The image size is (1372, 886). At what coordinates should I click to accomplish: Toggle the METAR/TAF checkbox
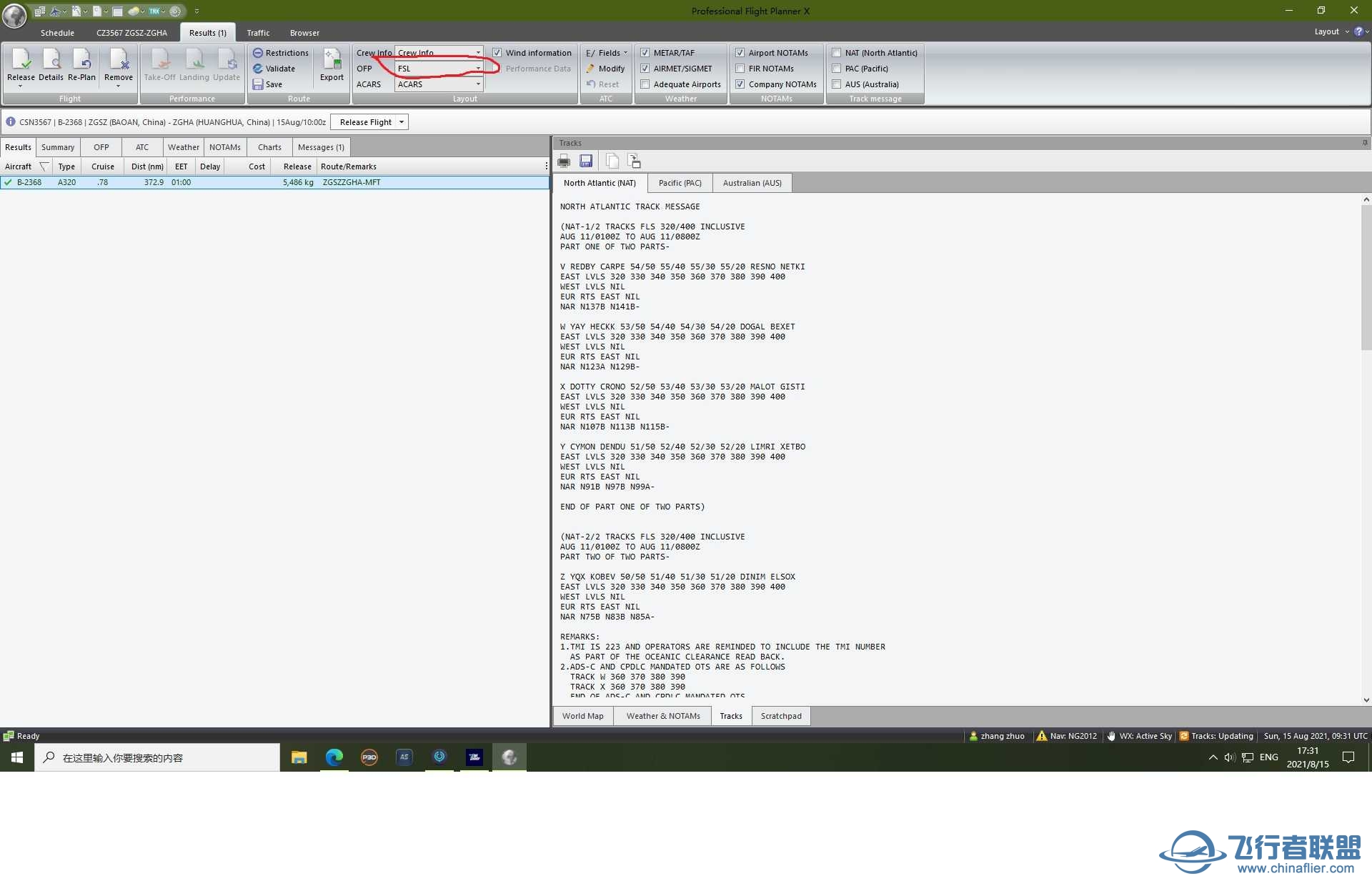645,52
